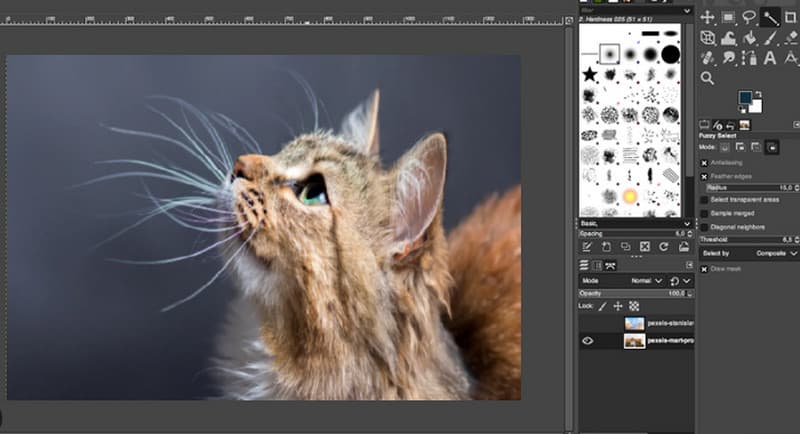Click the Edit brush icon below brushes
The height and width of the screenshot is (434, 800).
(x=587, y=247)
